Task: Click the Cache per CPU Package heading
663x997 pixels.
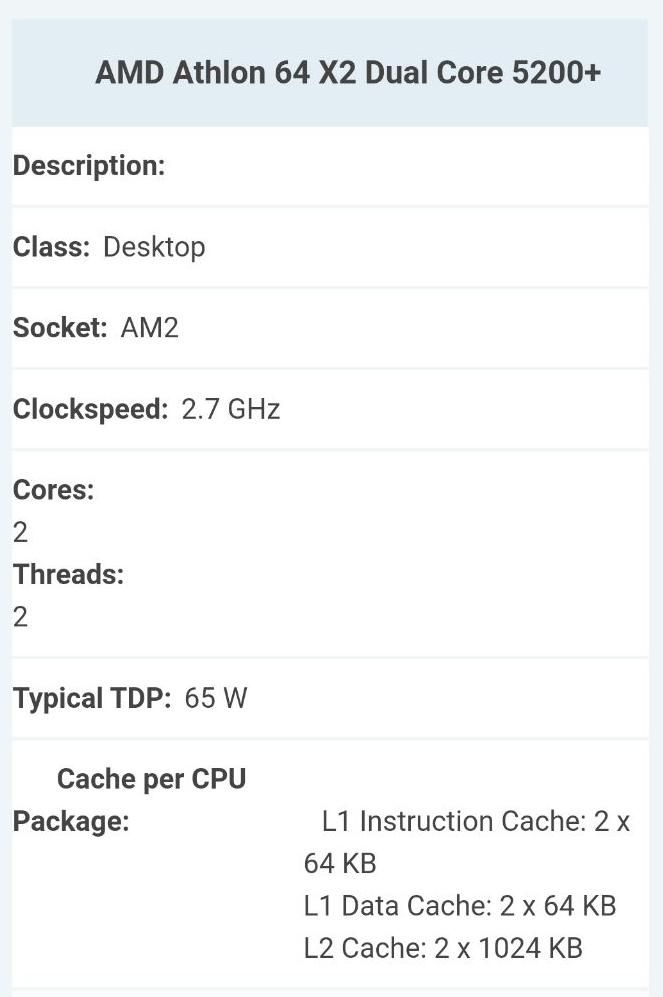Action: (x=130, y=800)
